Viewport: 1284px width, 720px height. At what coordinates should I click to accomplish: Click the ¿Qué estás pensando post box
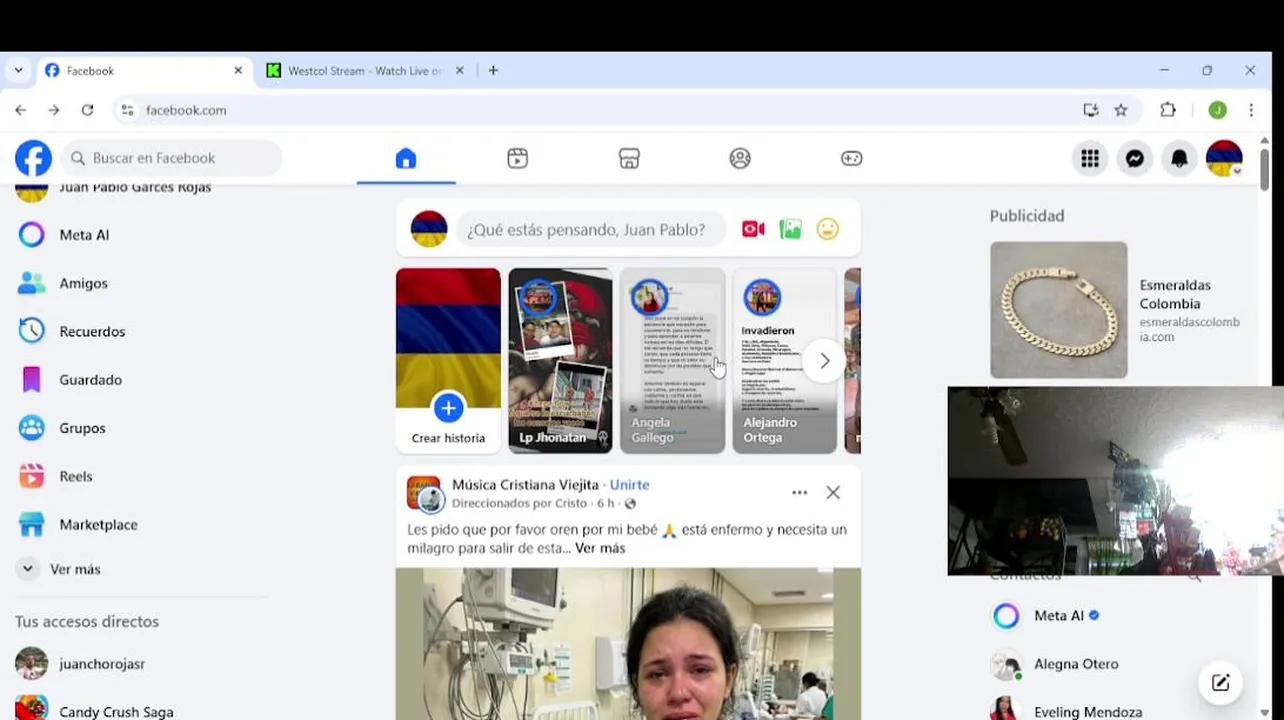tap(591, 229)
